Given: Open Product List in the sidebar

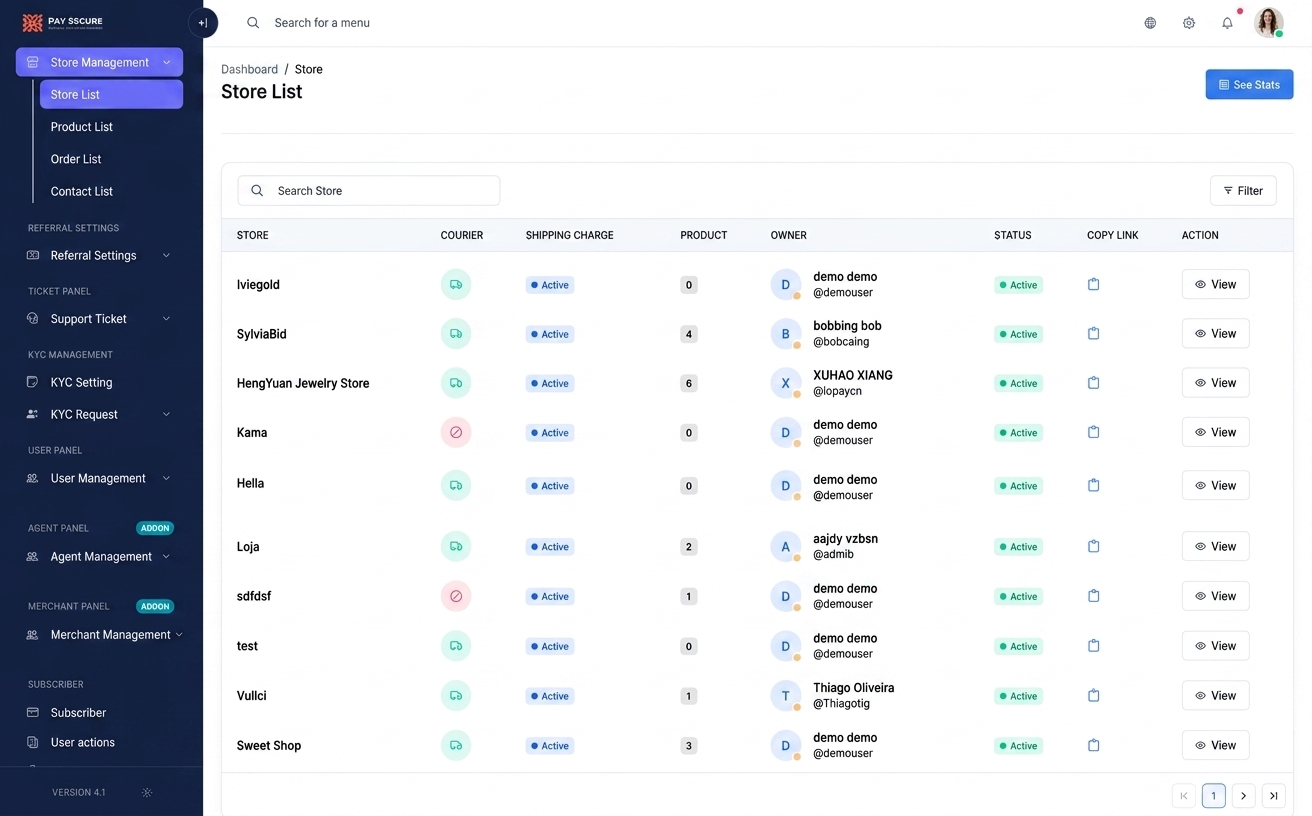Looking at the screenshot, I should [x=82, y=127].
